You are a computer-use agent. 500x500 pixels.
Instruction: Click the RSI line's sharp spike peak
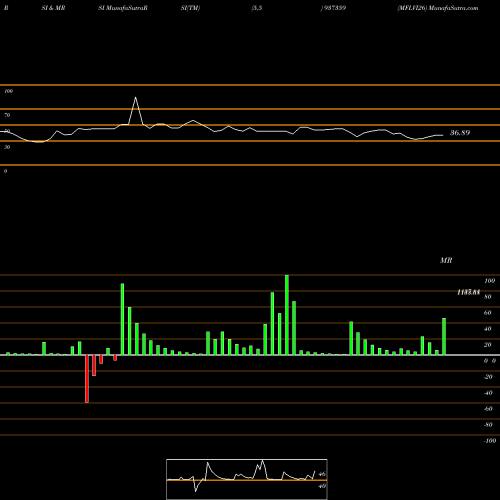pyautogui.click(x=135, y=97)
